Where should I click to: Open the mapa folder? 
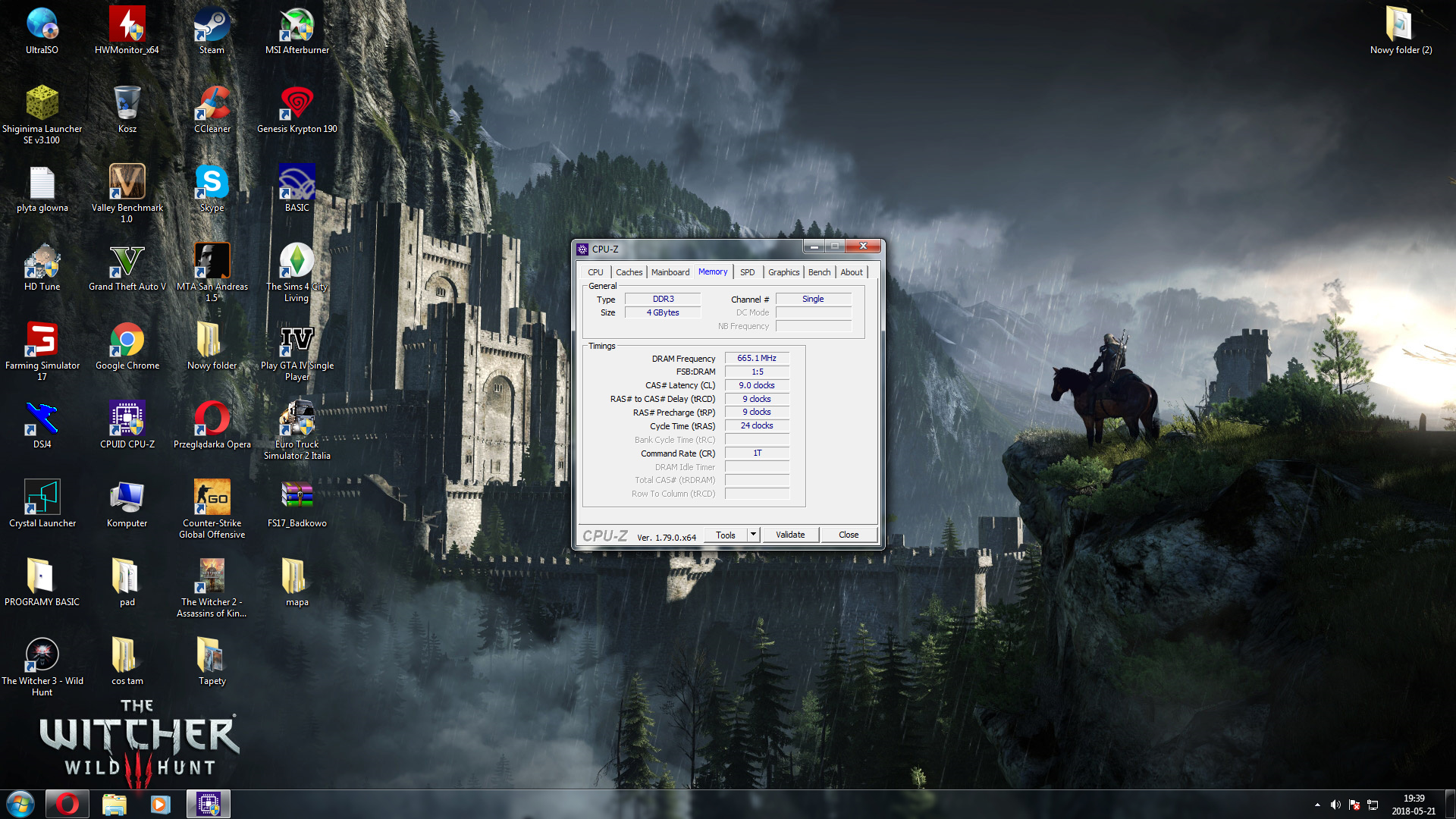tap(297, 583)
